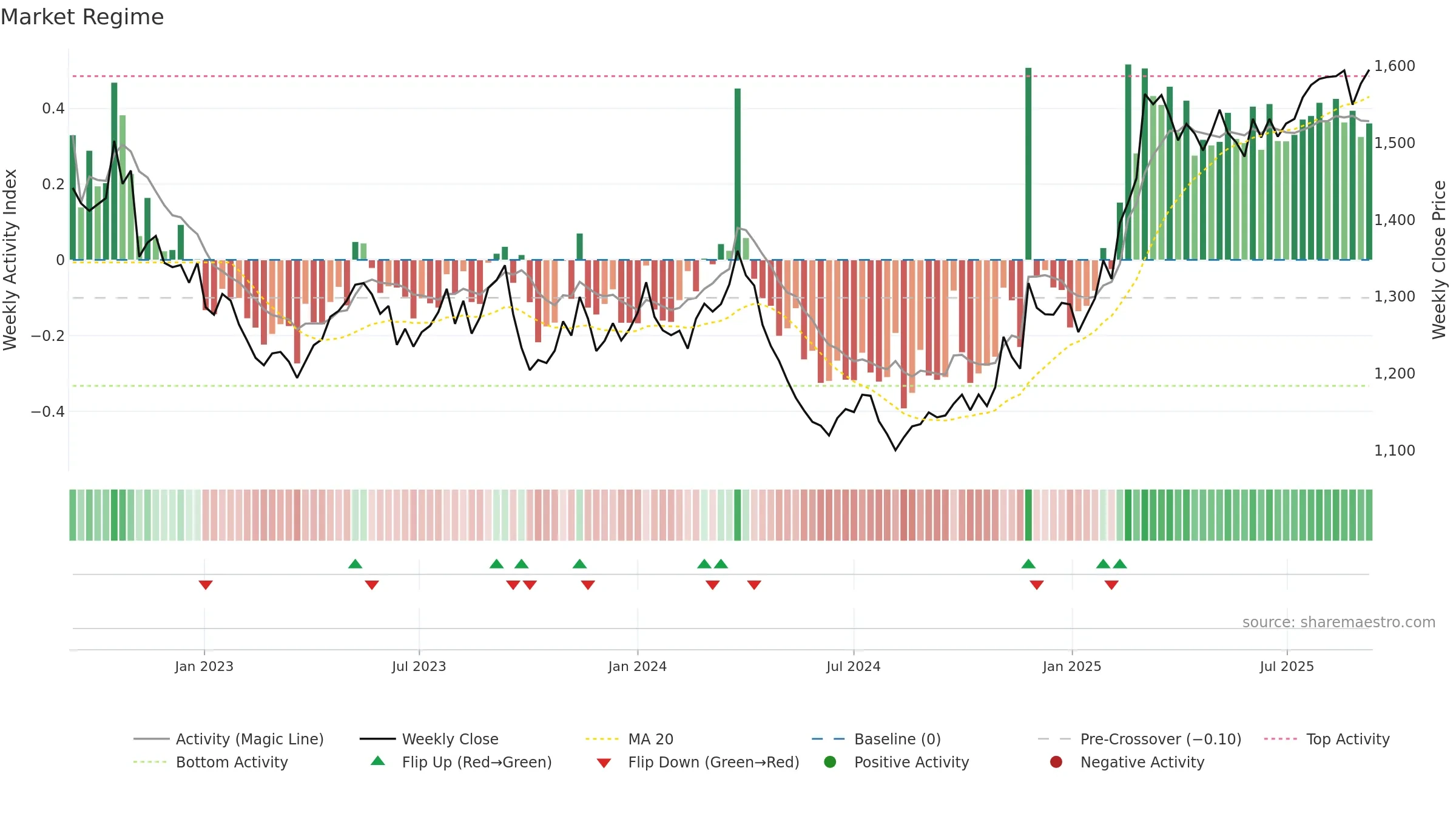
Task: Click the Jan 2024 axis label
Action: 637,666
